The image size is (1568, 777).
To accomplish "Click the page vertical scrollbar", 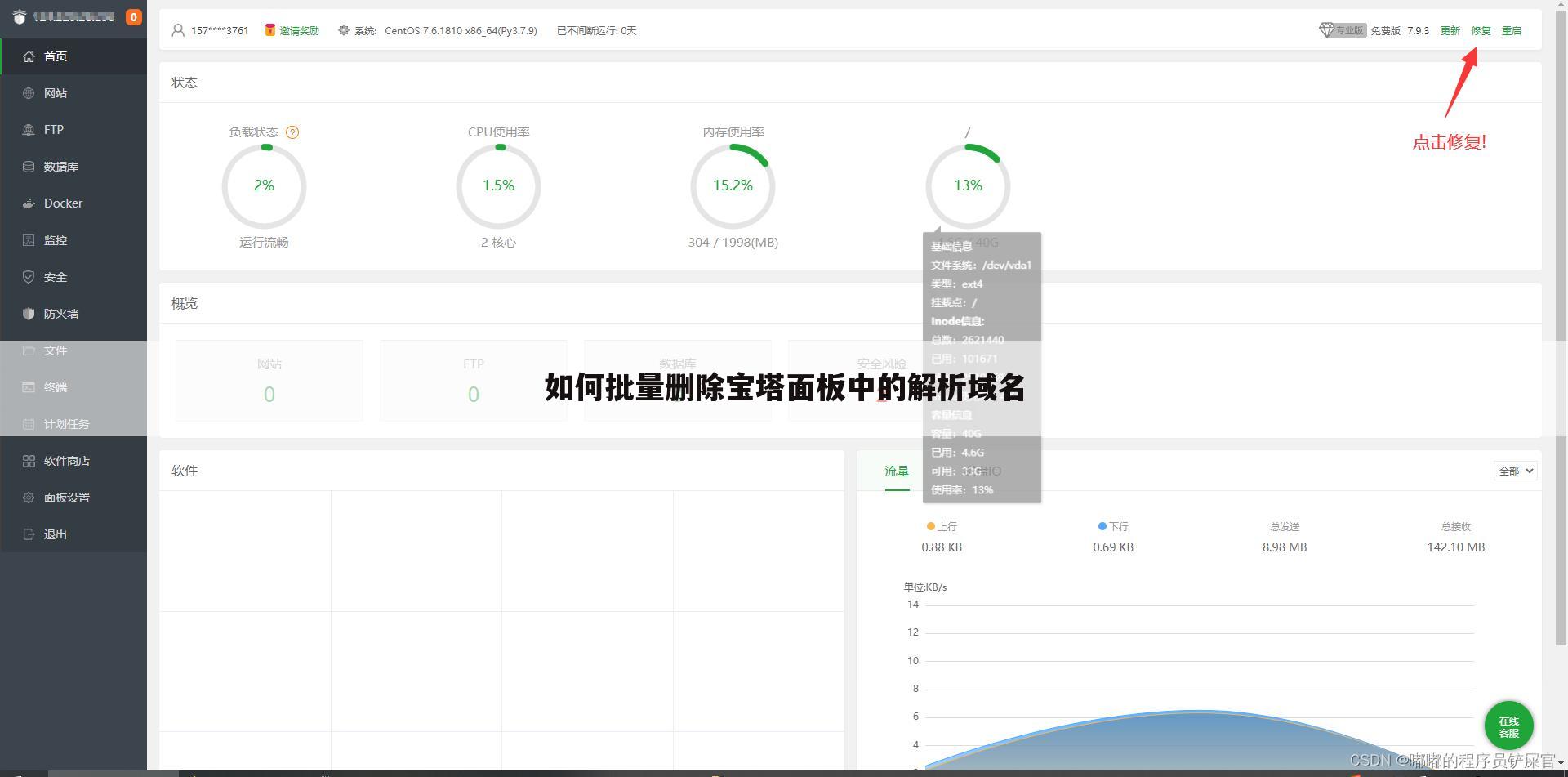I will [x=1561, y=327].
